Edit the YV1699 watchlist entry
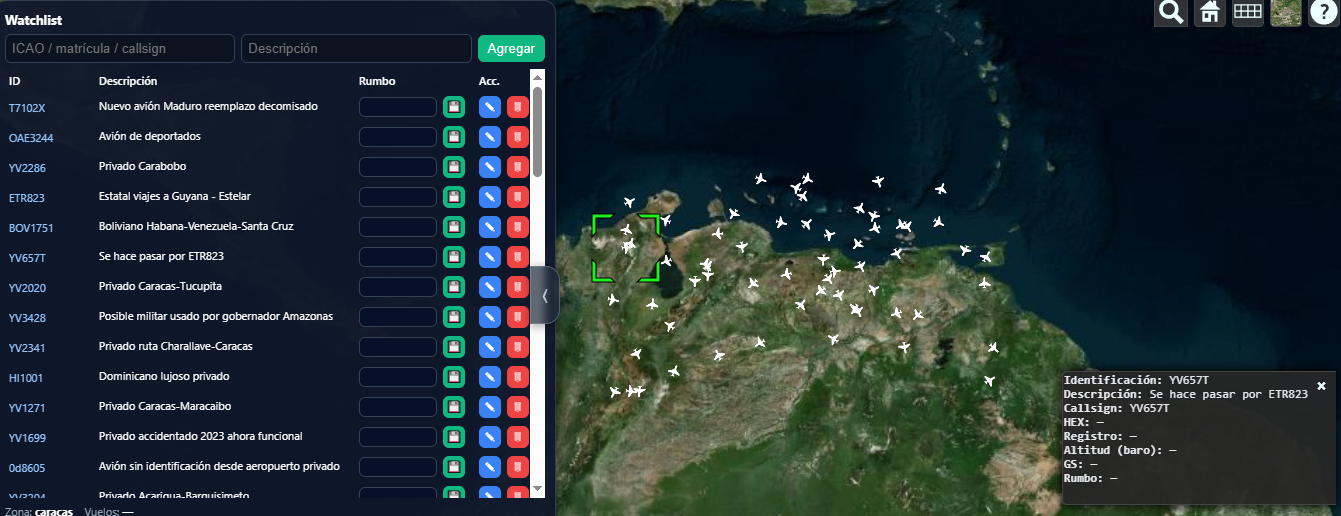 pyautogui.click(x=490, y=437)
